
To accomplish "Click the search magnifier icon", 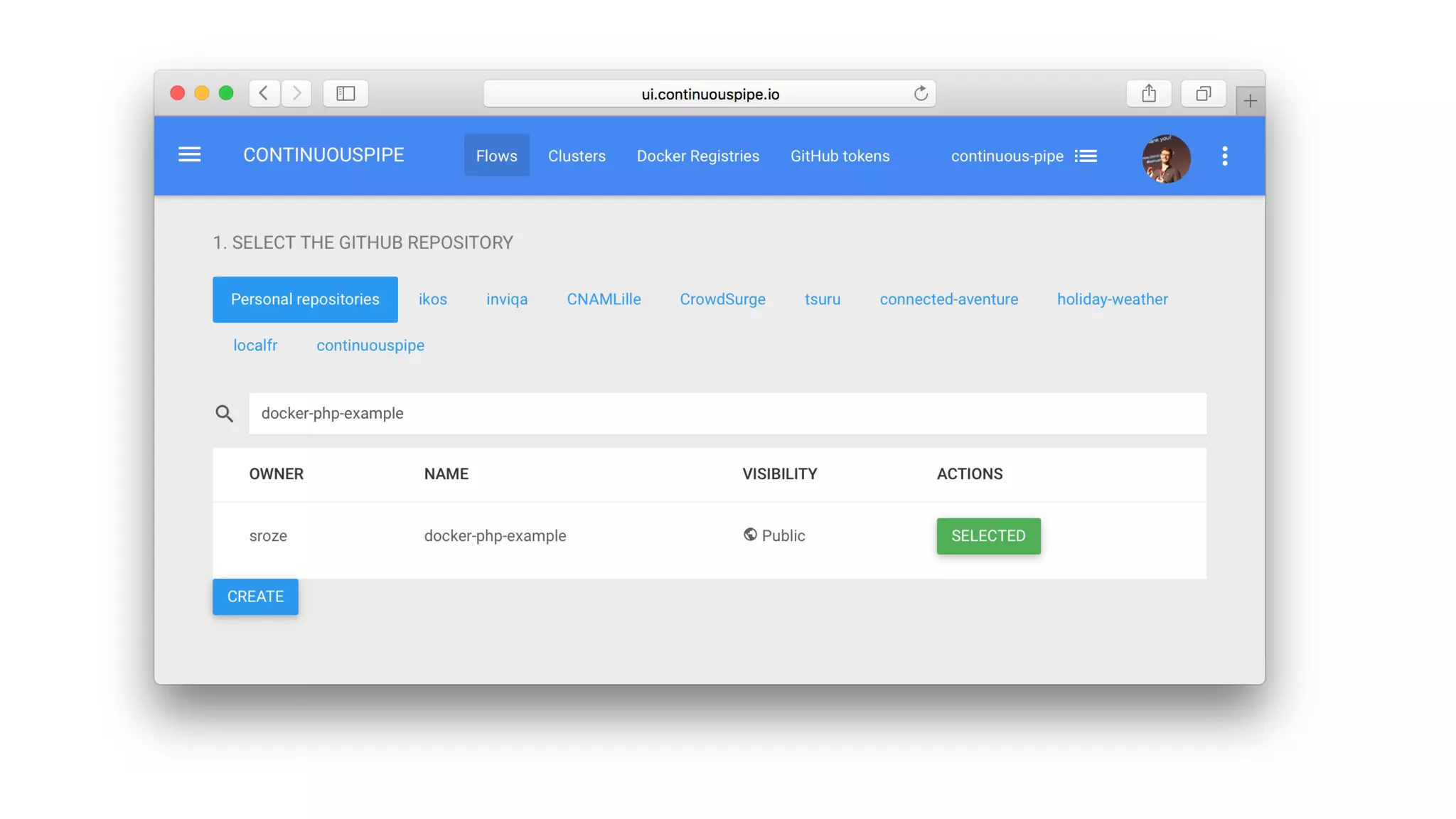I will pyautogui.click(x=225, y=414).
